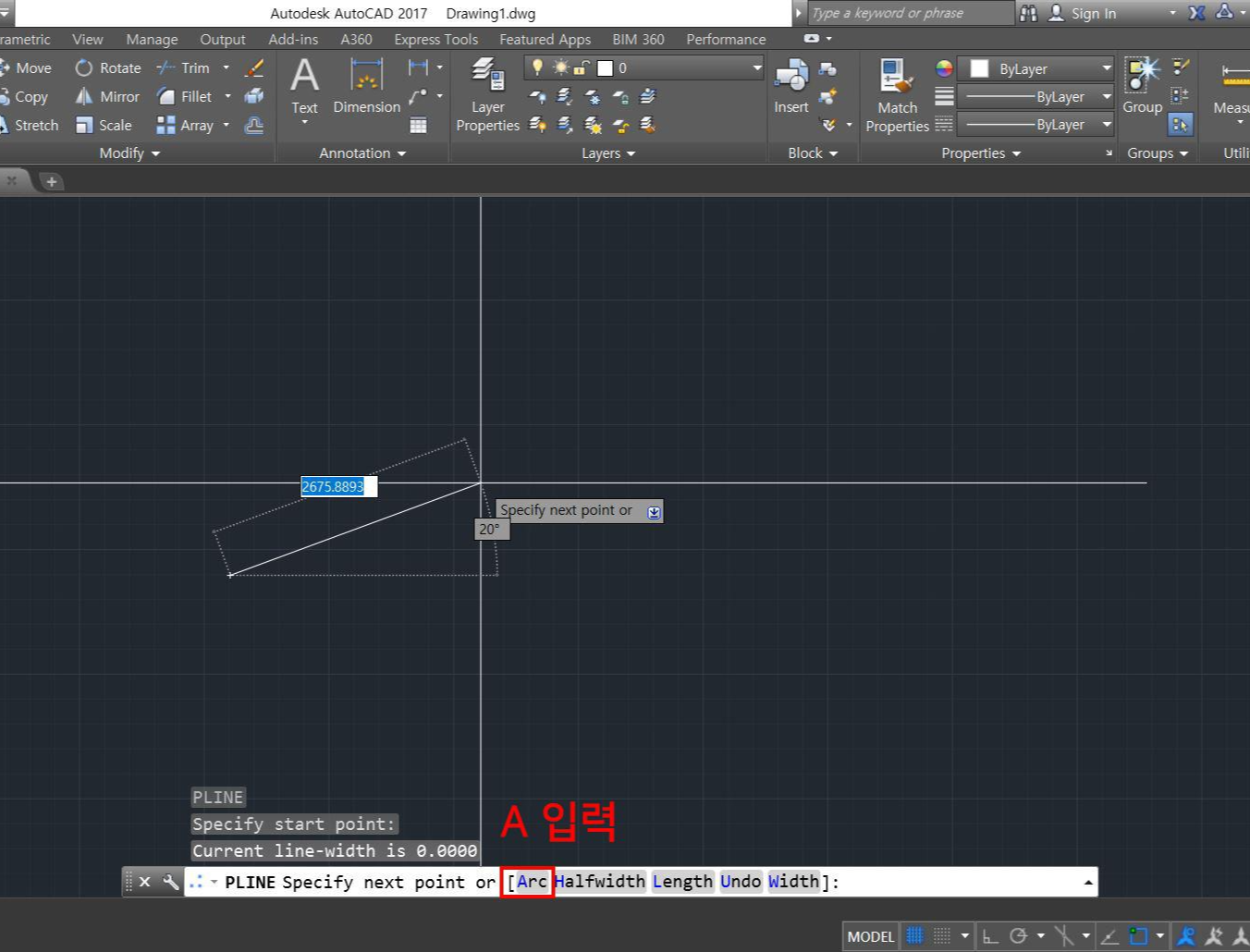Toggle layer 0 on/off lightbulb
The height and width of the screenshot is (952, 1250).
537,67
